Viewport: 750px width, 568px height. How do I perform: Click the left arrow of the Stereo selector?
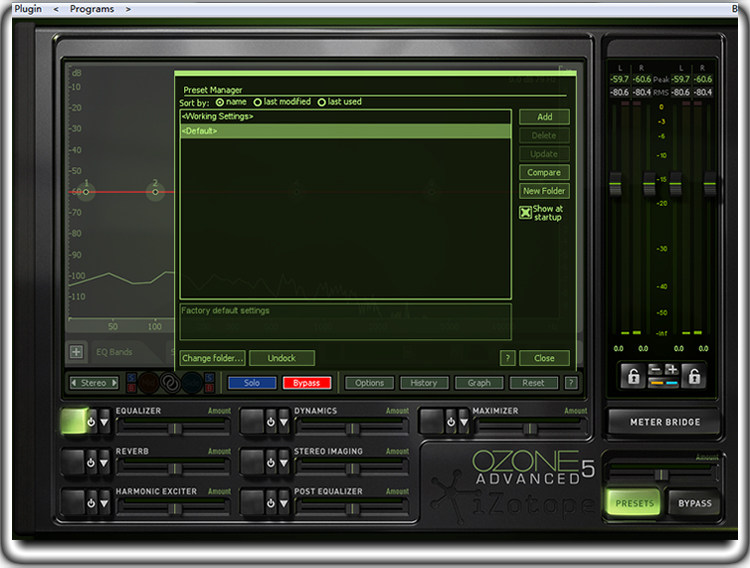[x=74, y=383]
